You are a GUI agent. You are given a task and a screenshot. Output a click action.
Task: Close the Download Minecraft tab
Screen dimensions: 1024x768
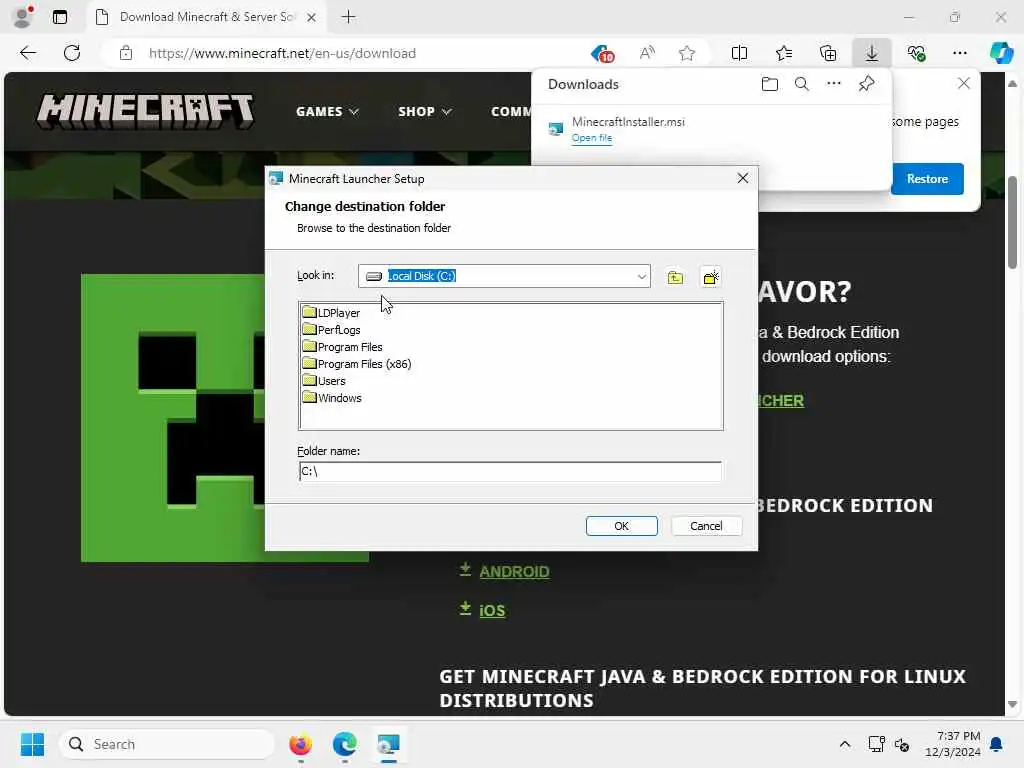(312, 17)
